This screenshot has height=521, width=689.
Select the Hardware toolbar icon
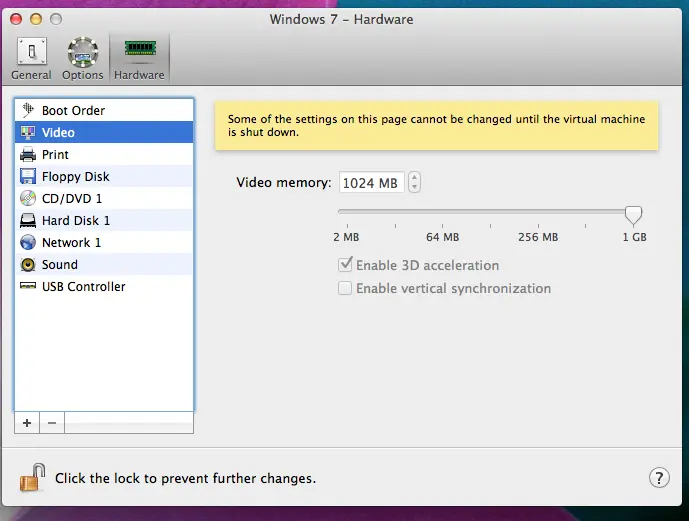[x=139, y=58]
